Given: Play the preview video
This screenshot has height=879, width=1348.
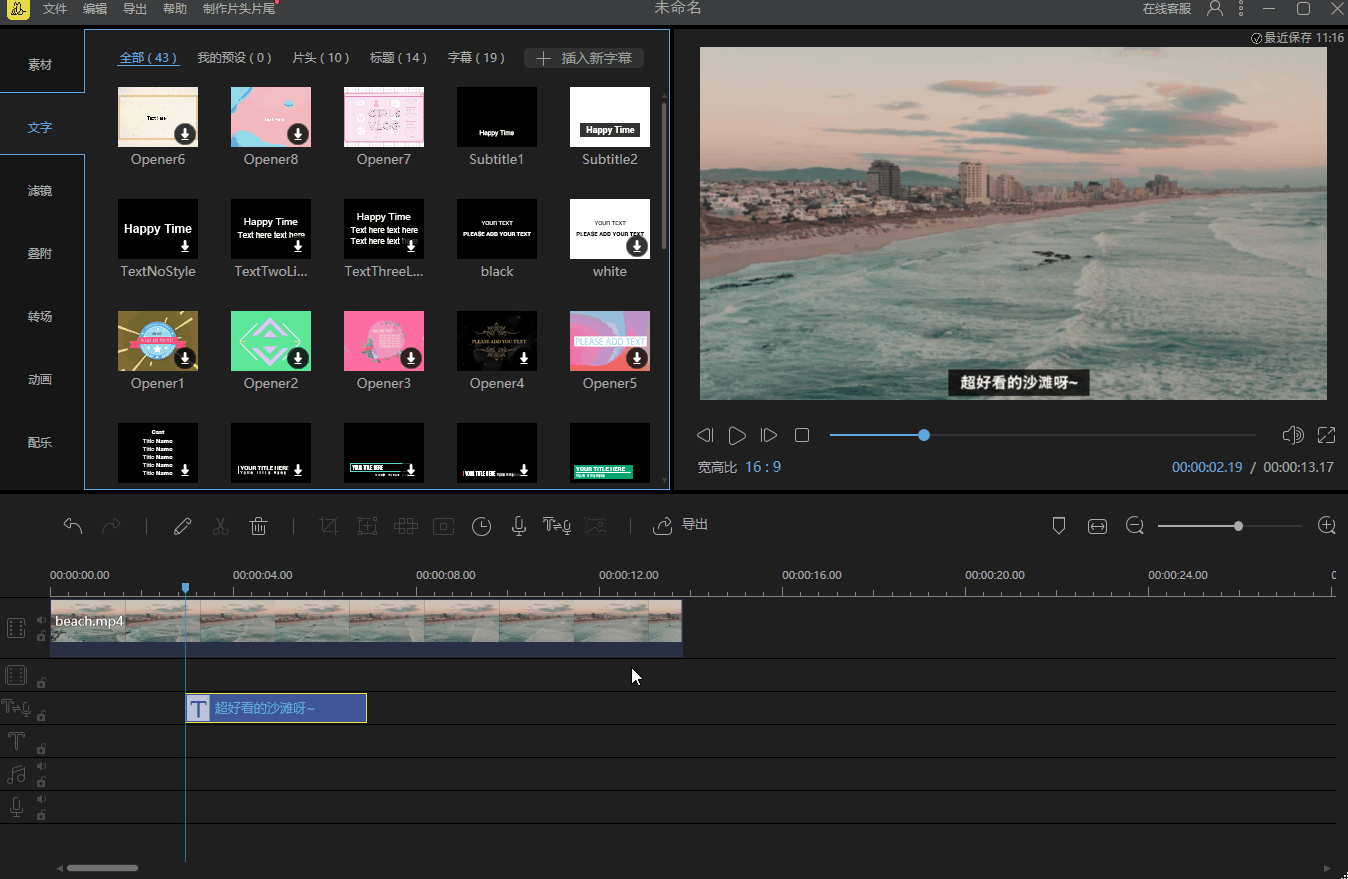Looking at the screenshot, I should click(x=737, y=435).
